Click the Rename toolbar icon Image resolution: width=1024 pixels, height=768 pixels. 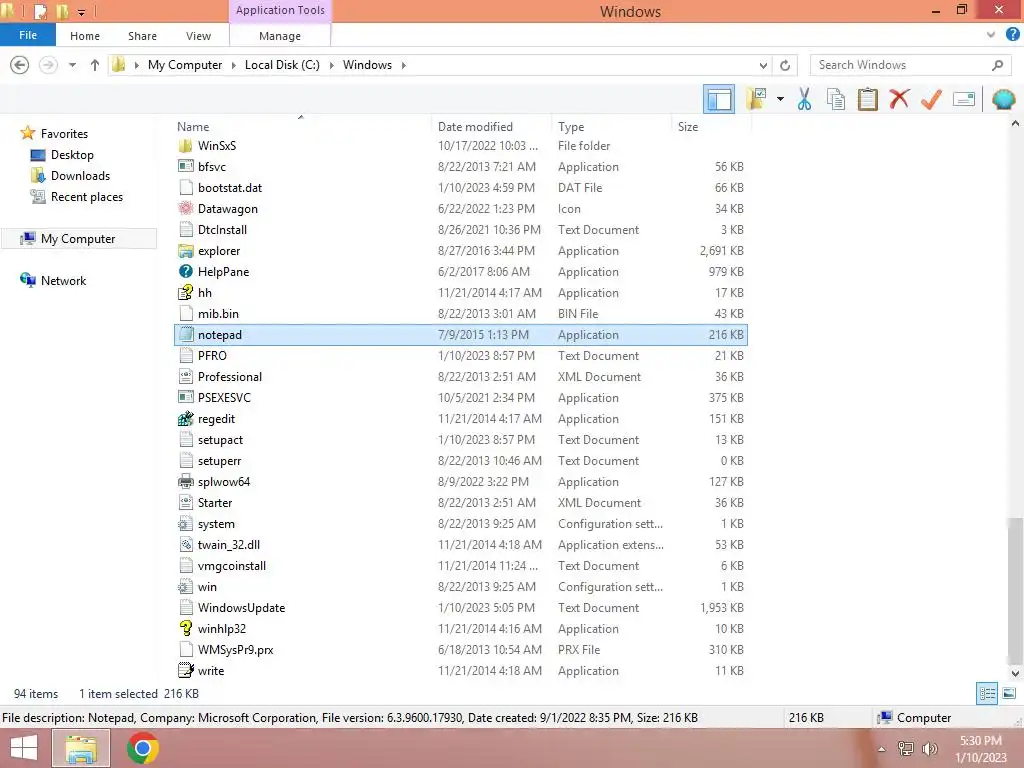point(964,99)
